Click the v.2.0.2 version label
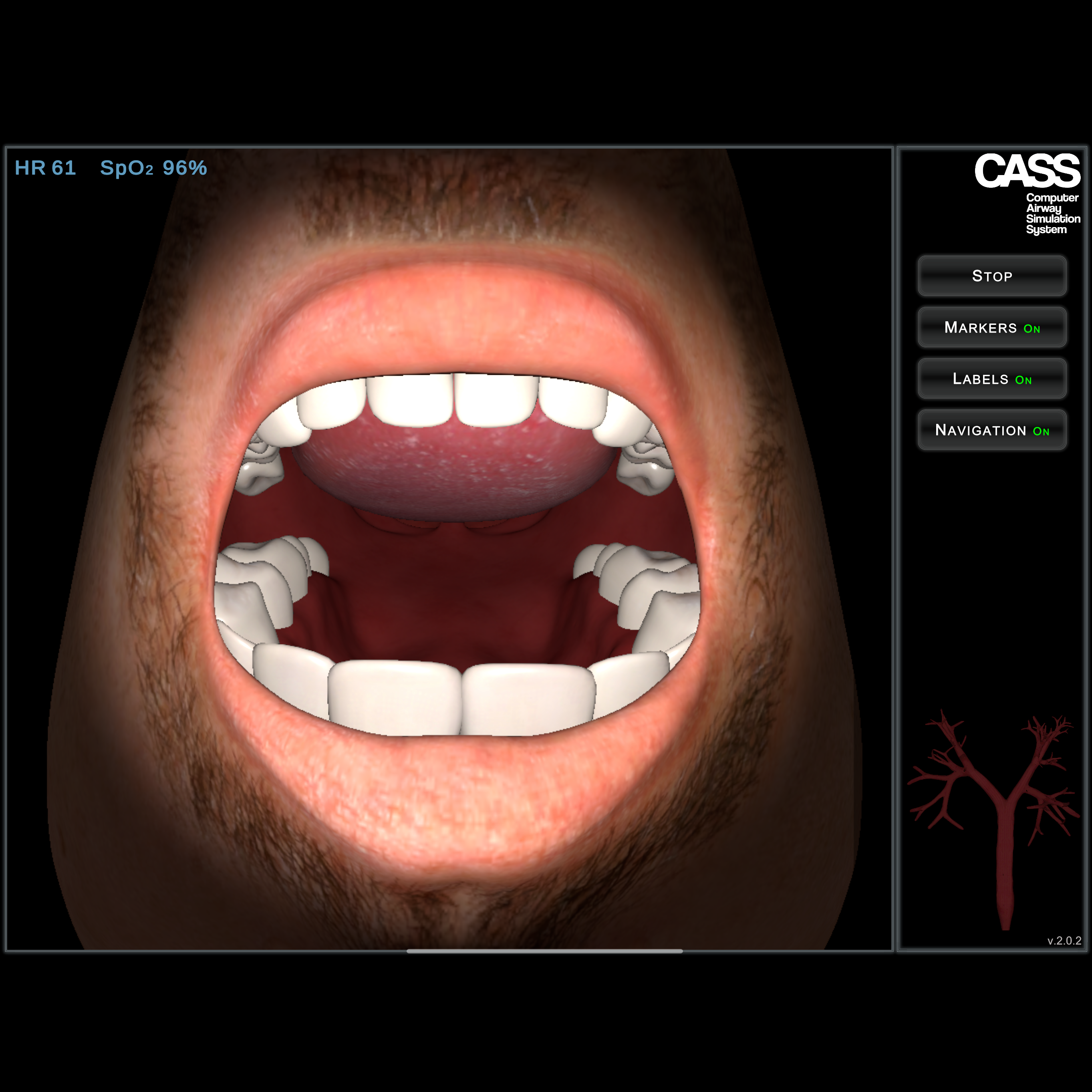 pos(1064,941)
